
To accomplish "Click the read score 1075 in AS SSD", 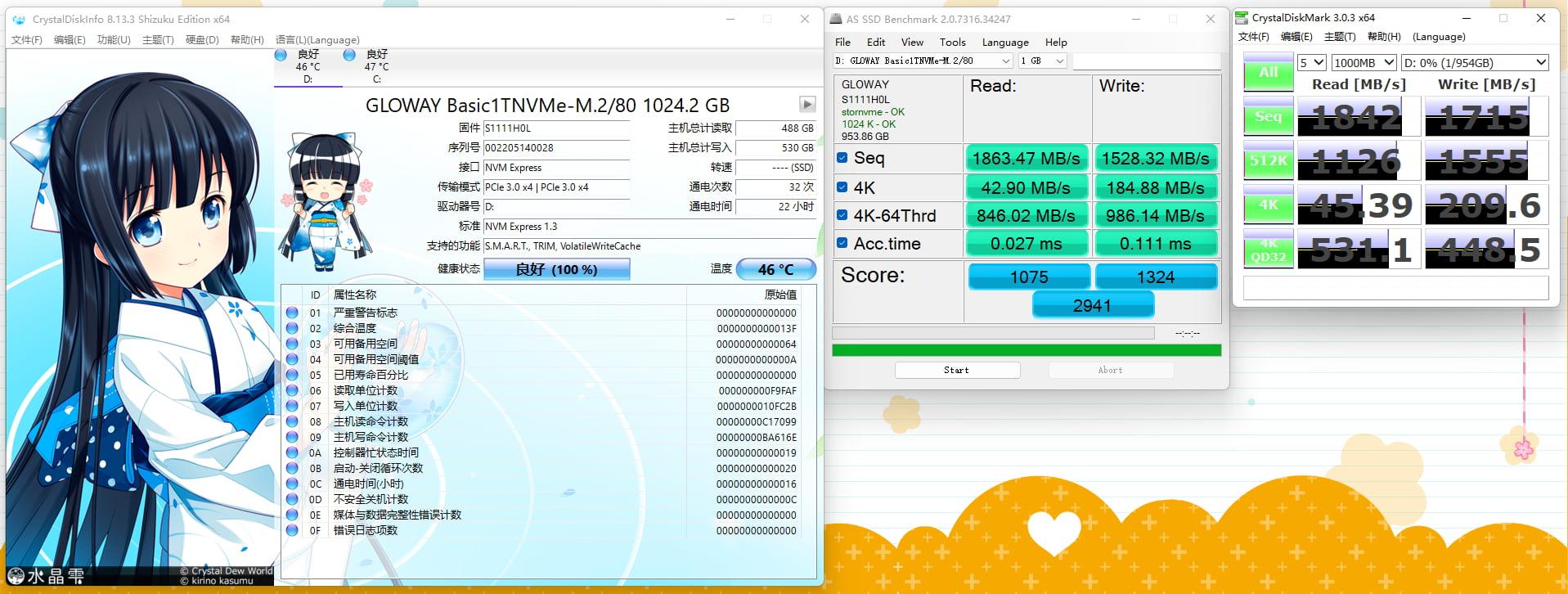I will click(1029, 277).
